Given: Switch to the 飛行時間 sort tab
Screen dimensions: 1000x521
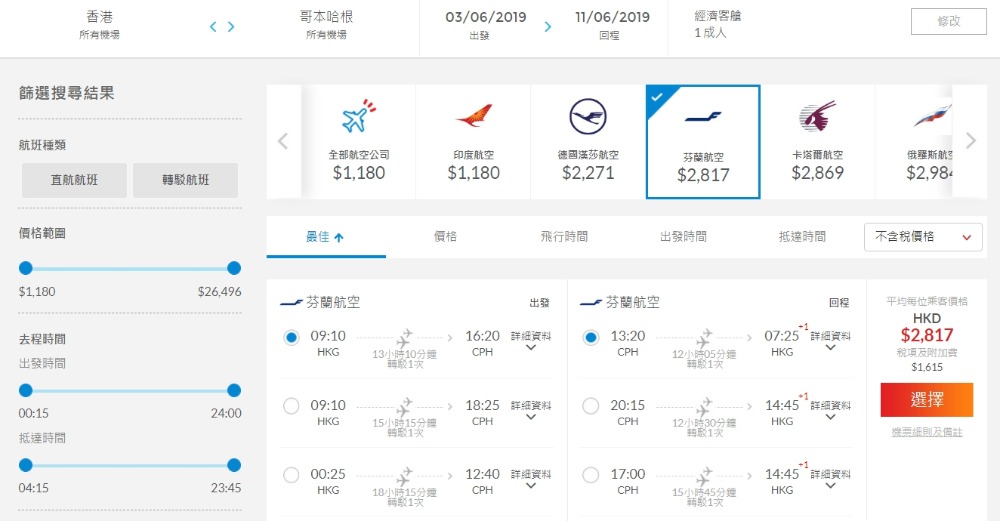Looking at the screenshot, I should click(x=564, y=237).
